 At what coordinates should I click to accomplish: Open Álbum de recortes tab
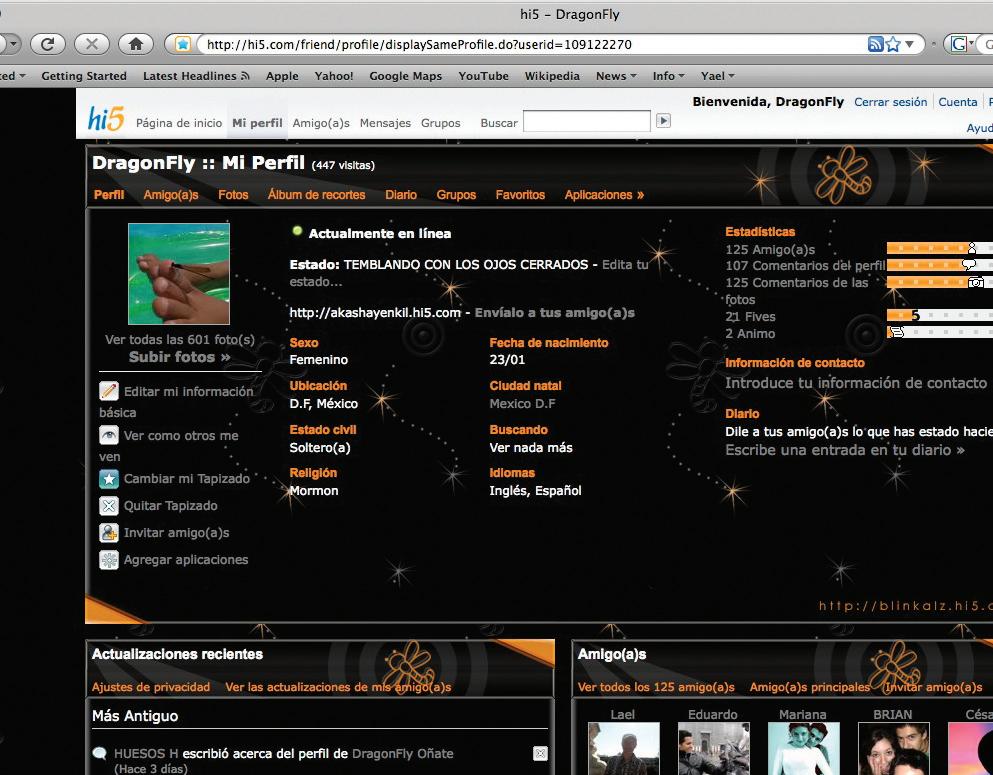[316, 194]
